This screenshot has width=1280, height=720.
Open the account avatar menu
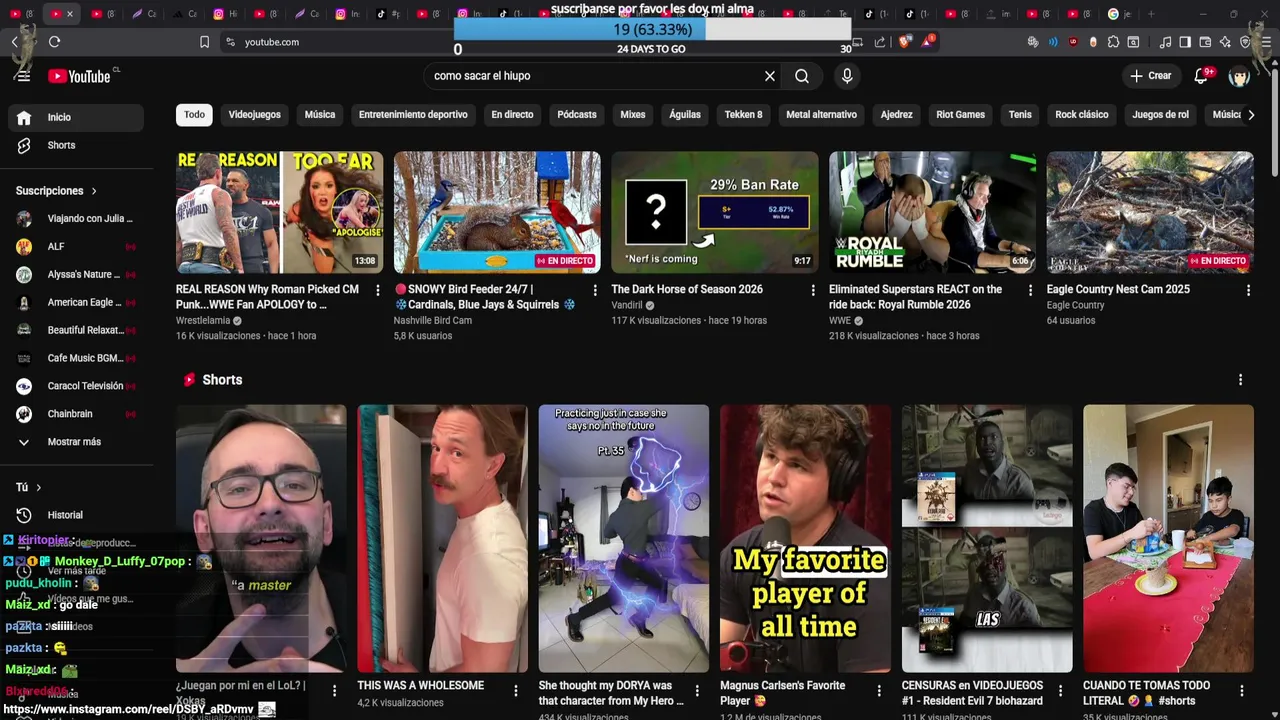(1239, 76)
